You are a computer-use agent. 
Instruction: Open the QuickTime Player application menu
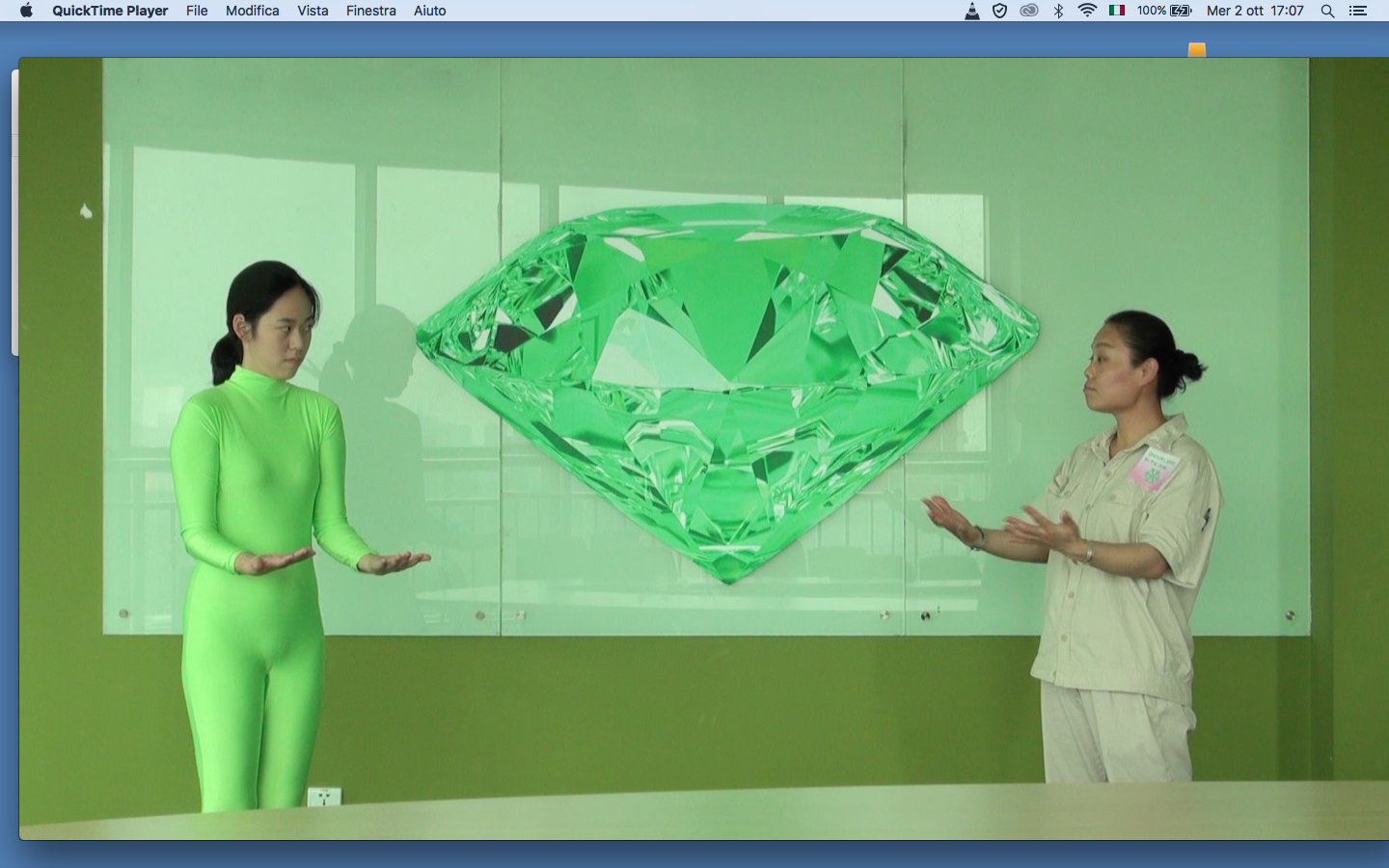110,11
